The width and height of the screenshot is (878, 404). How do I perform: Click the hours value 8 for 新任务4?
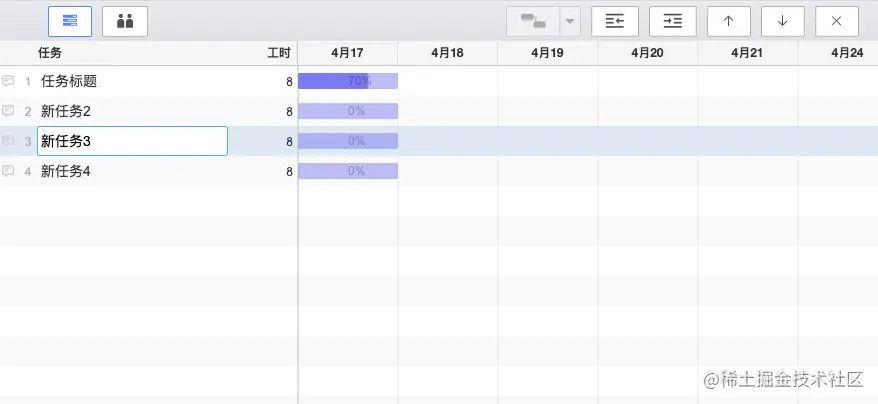coord(289,171)
